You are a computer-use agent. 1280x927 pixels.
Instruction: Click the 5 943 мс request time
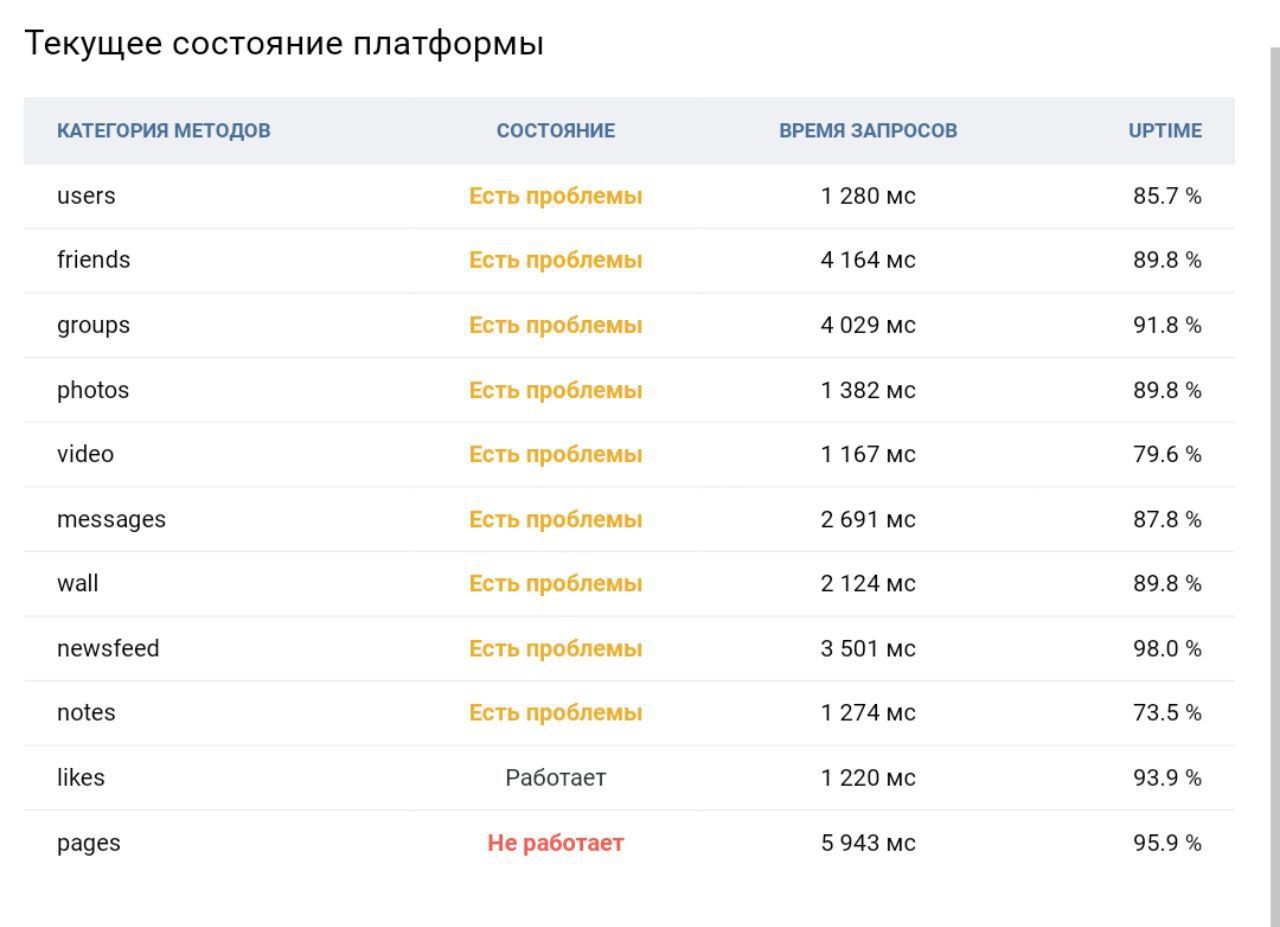(868, 843)
